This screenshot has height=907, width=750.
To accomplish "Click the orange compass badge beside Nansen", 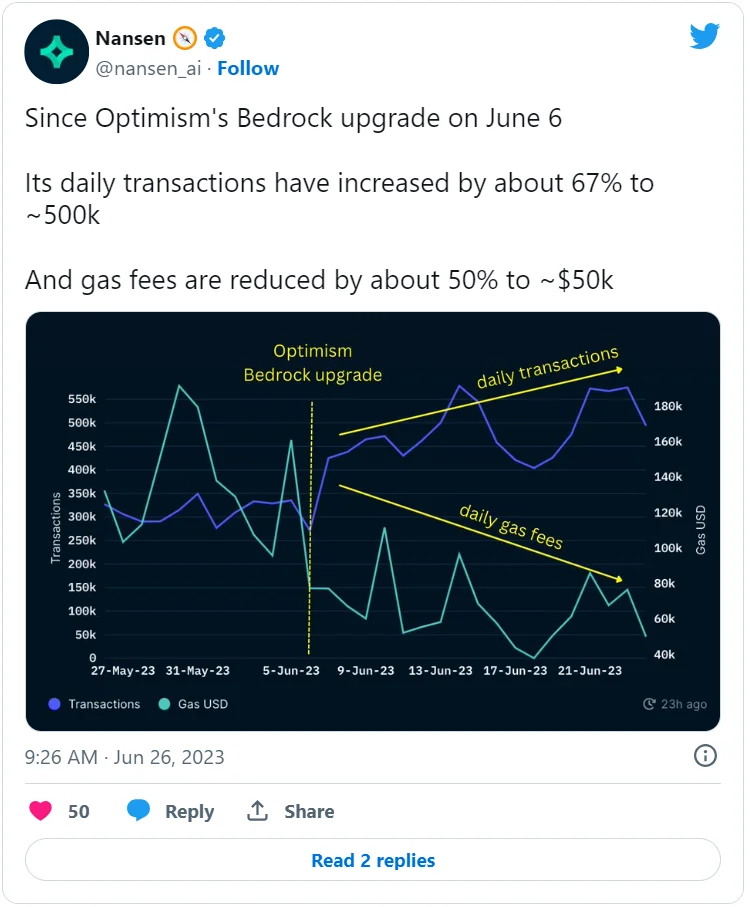I will click(185, 39).
